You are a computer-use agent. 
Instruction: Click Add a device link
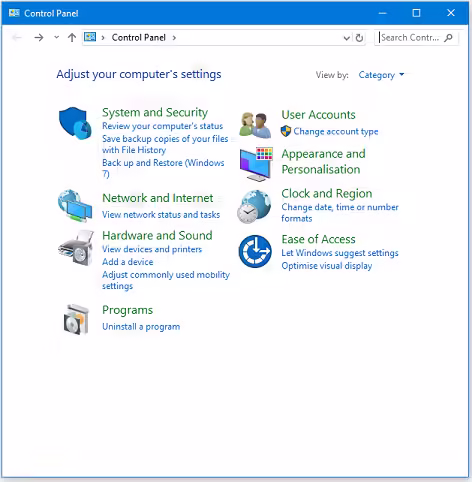(128, 262)
